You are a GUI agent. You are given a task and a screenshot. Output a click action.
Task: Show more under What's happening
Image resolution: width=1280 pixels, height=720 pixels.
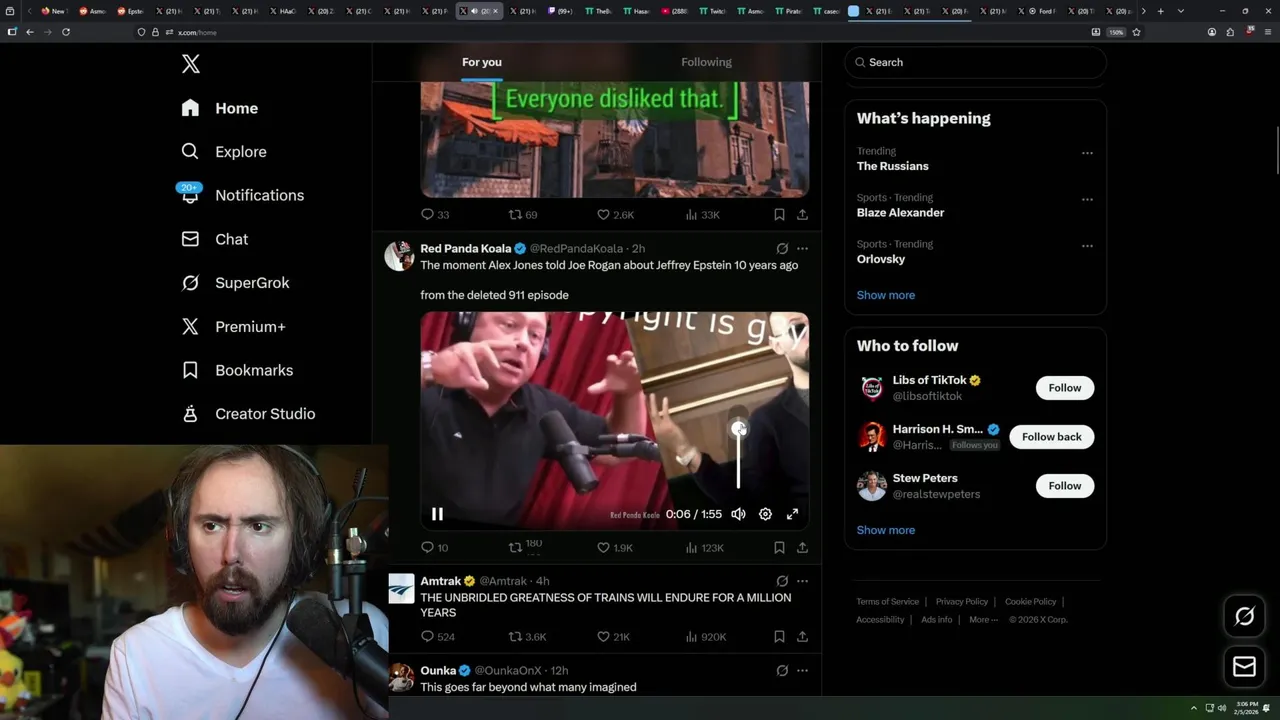pyautogui.click(x=886, y=295)
